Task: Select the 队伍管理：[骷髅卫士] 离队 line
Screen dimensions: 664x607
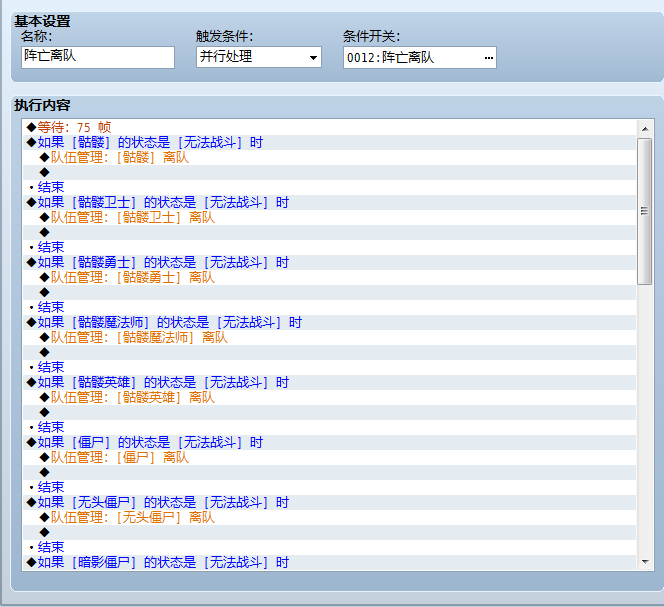Action: [x=329, y=218]
